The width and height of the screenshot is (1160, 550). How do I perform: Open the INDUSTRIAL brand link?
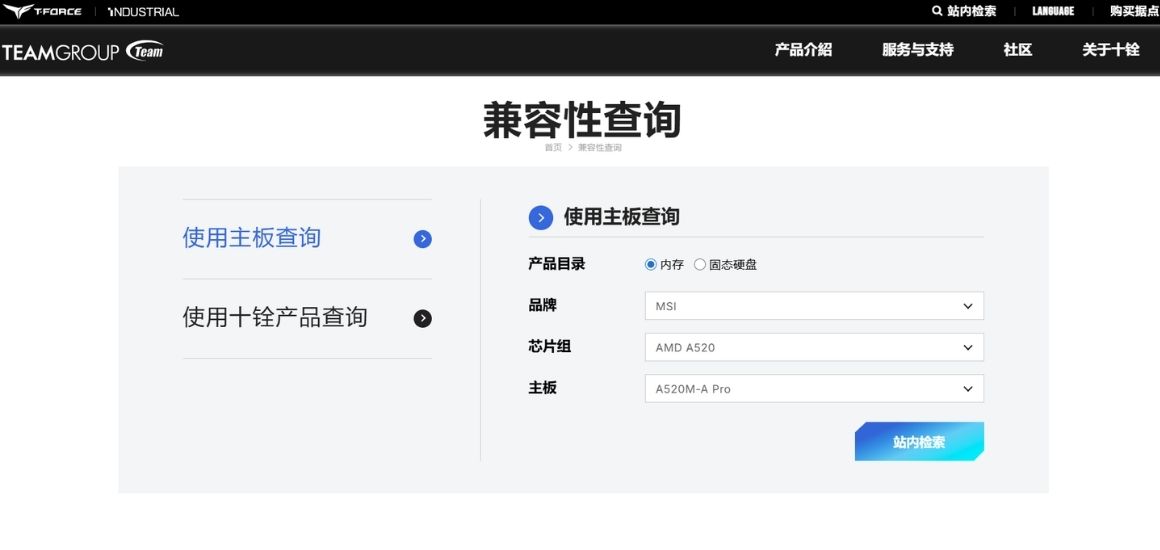tap(144, 12)
